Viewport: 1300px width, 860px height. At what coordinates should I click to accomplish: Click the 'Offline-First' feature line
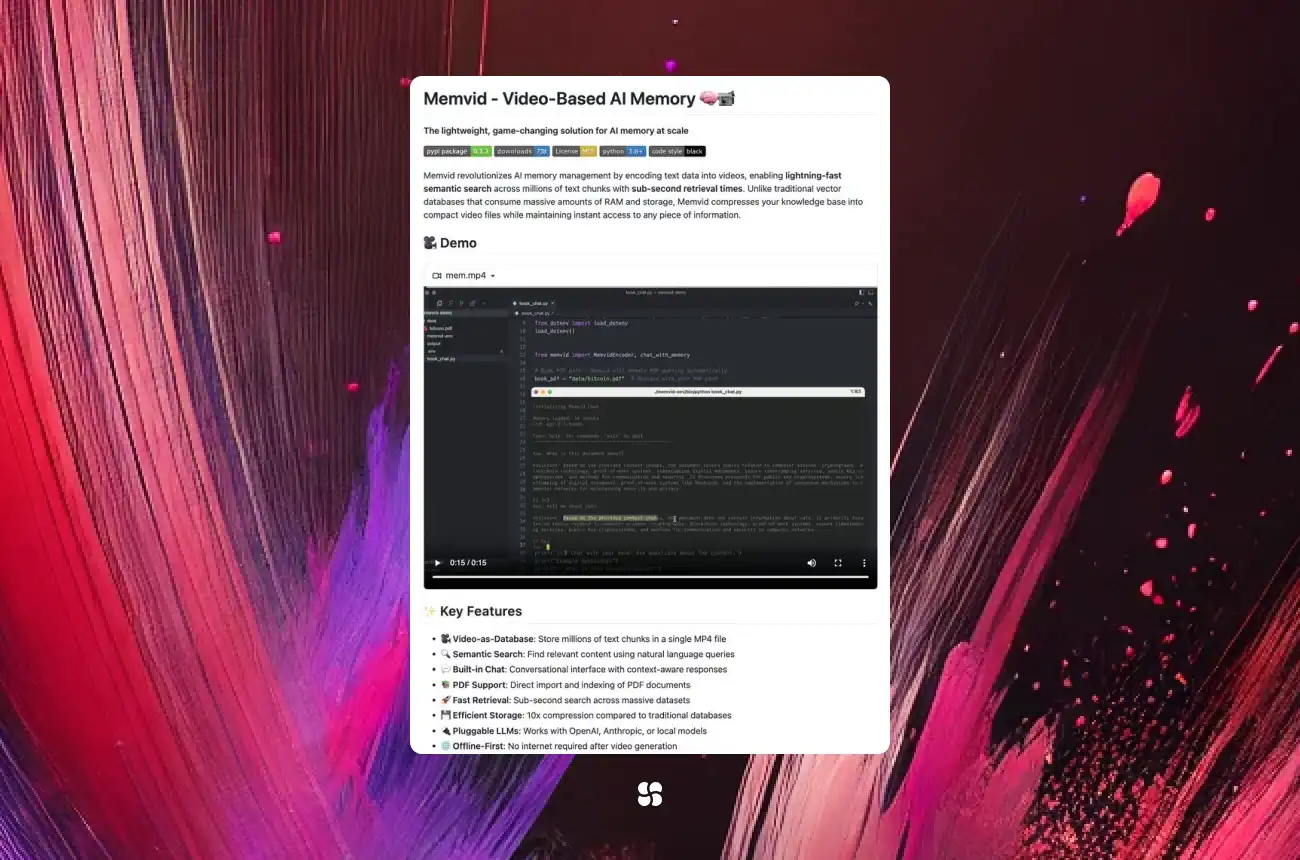tap(558, 746)
